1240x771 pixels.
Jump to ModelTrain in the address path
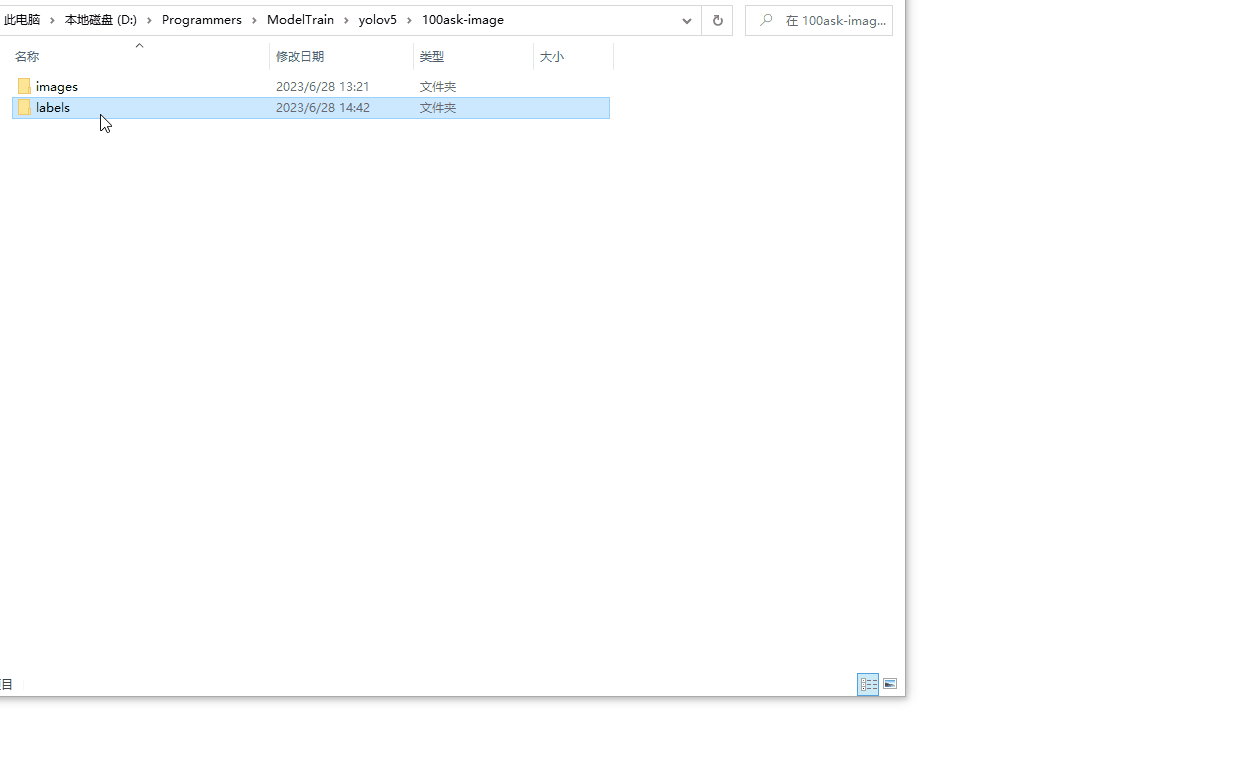pos(300,20)
